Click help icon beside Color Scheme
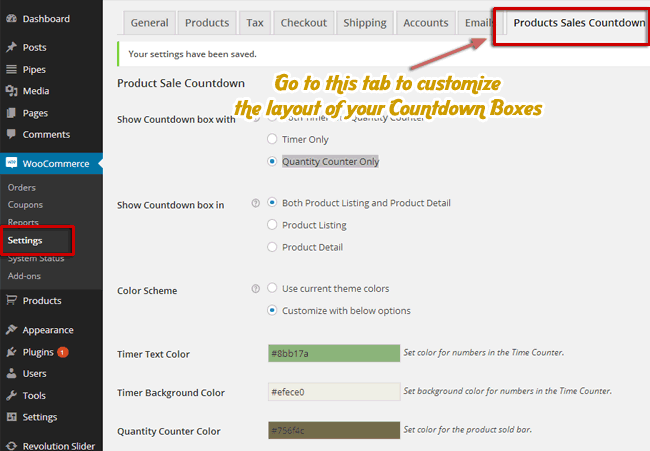Image resolution: width=650 pixels, height=451 pixels. pyautogui.click(x=256, y=289)
